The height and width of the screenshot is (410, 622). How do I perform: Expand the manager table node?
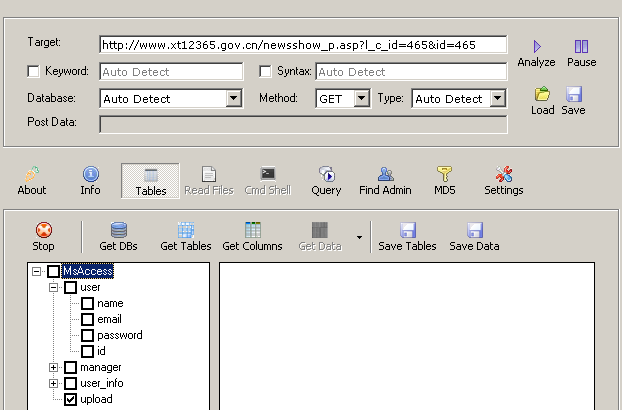(x=53, y=368)
